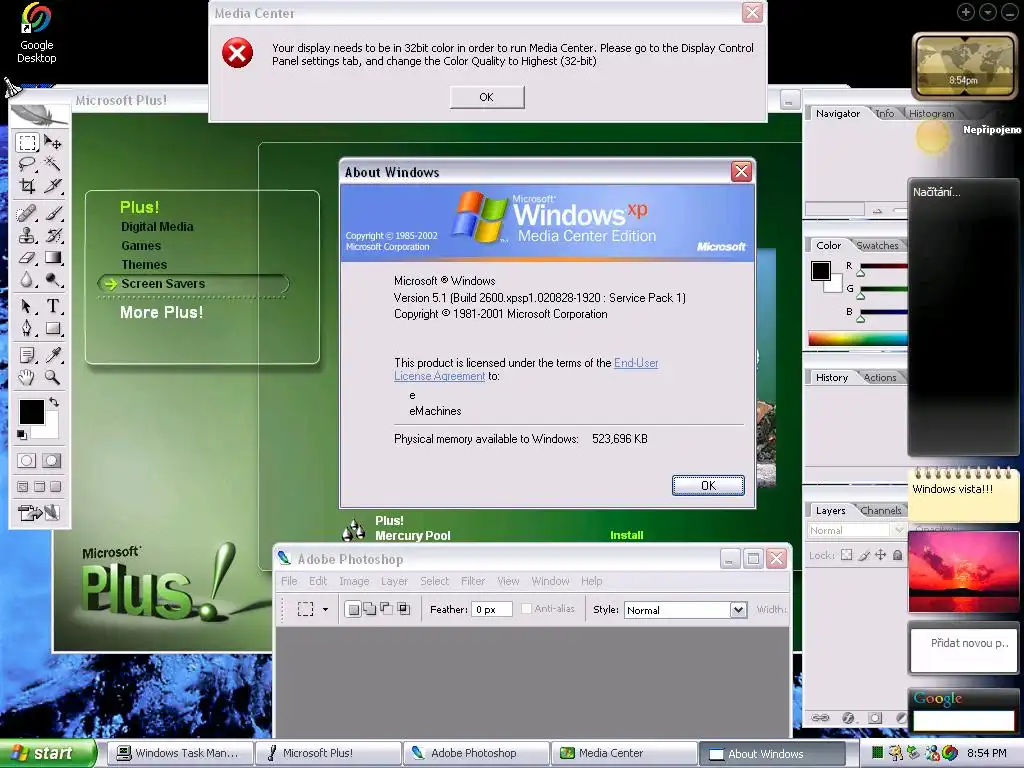This screenshot has width=1024, height=768.
Task: Open Themes in Microsoft Plus! menu
Action: tap(144, 264)
